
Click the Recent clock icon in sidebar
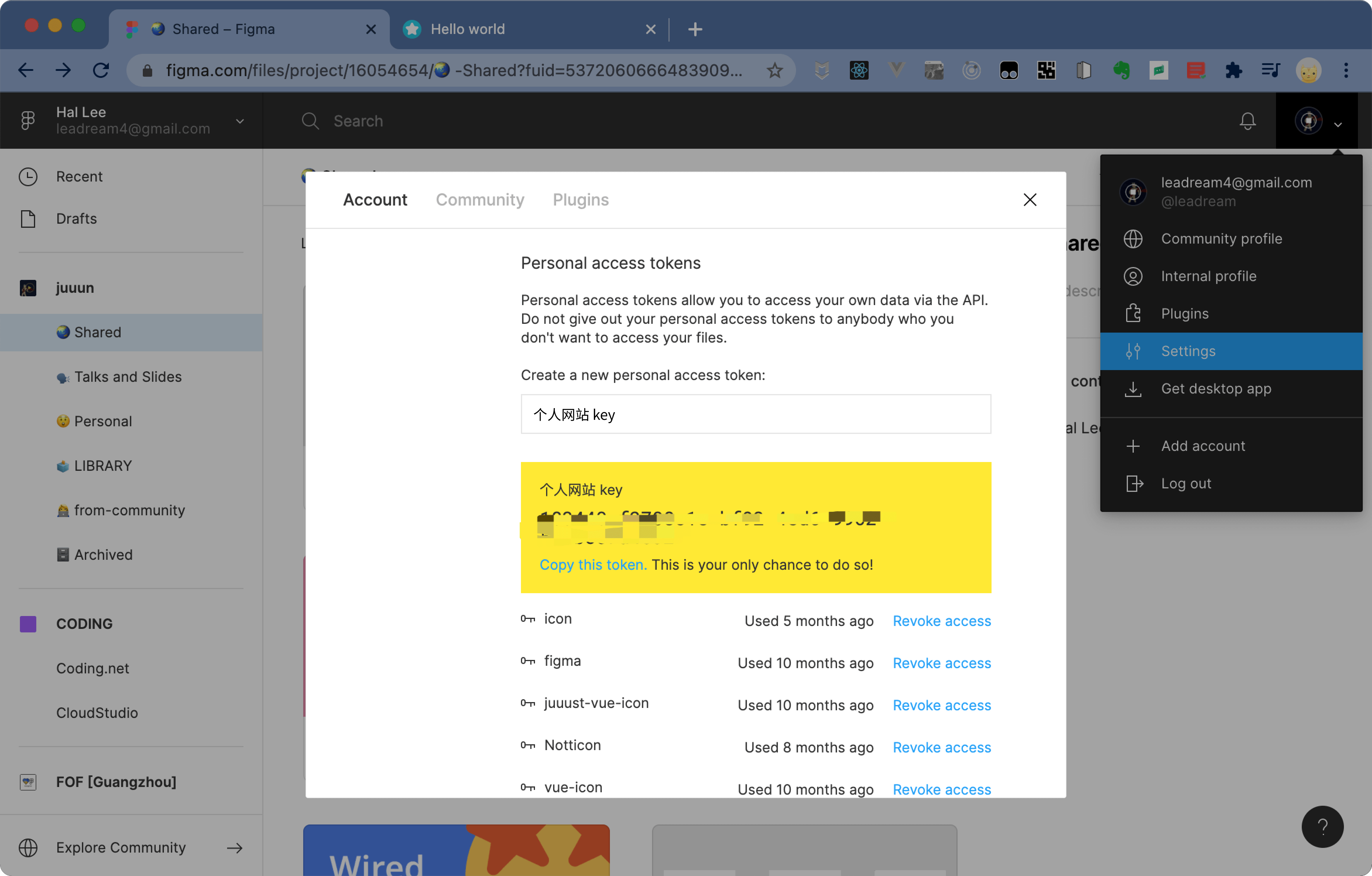coord(28,176)
